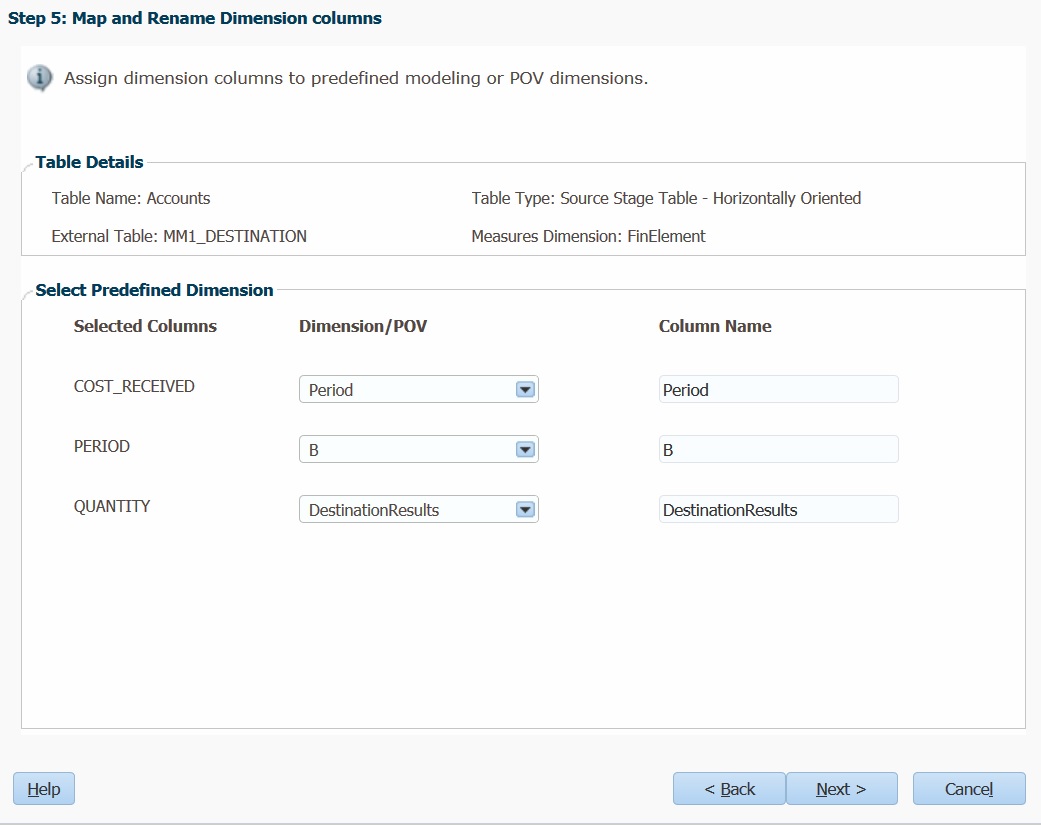Select the PERIOD selected column label
Screen dimensions: 1041x825
coord(102,447)
